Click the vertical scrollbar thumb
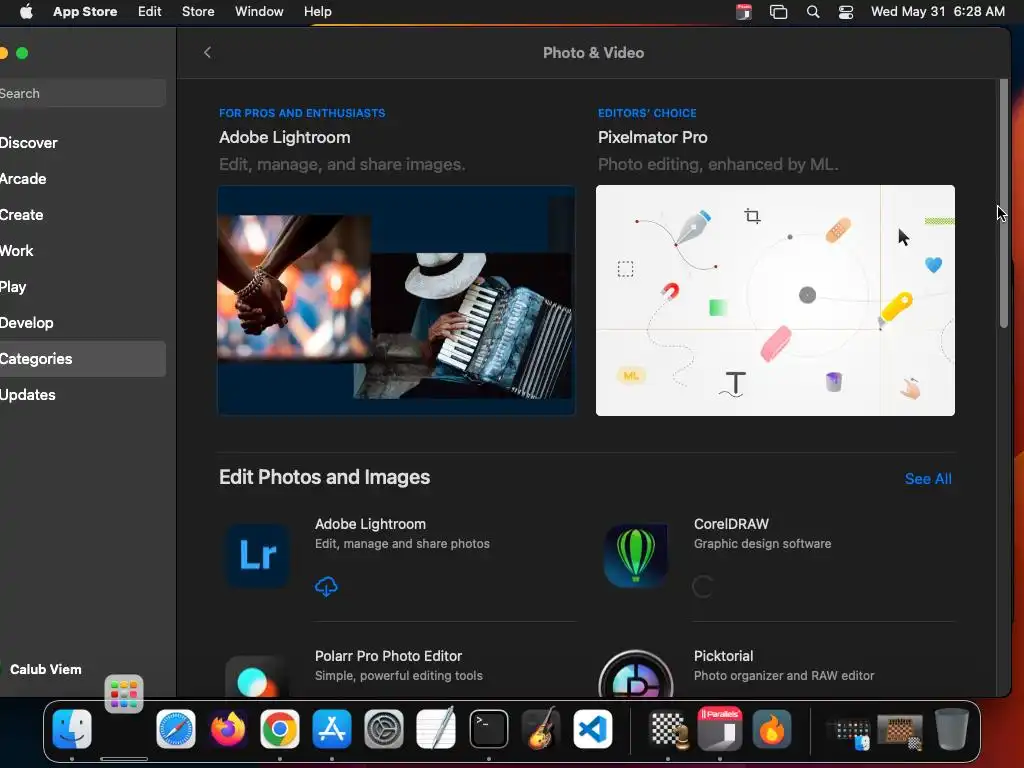Image resolution: width=1024 pixels, height=768 pixels. point(1004,204)
